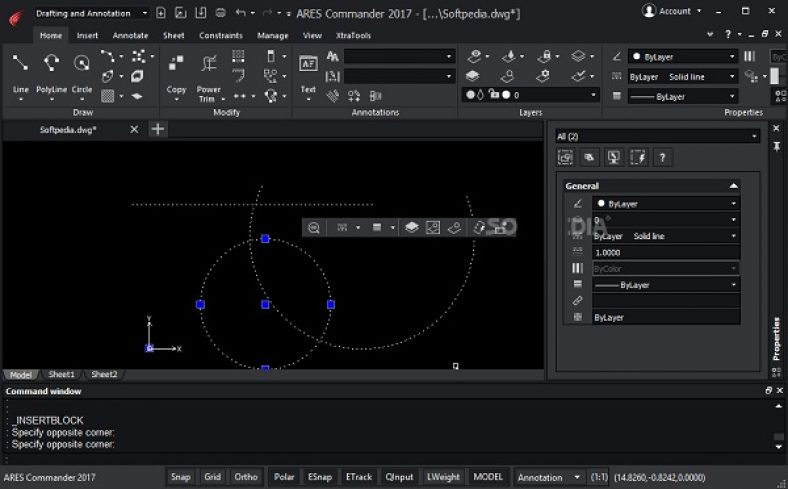Click the 1.0000 scale input field
788x489 pixels.
(665, 252)
